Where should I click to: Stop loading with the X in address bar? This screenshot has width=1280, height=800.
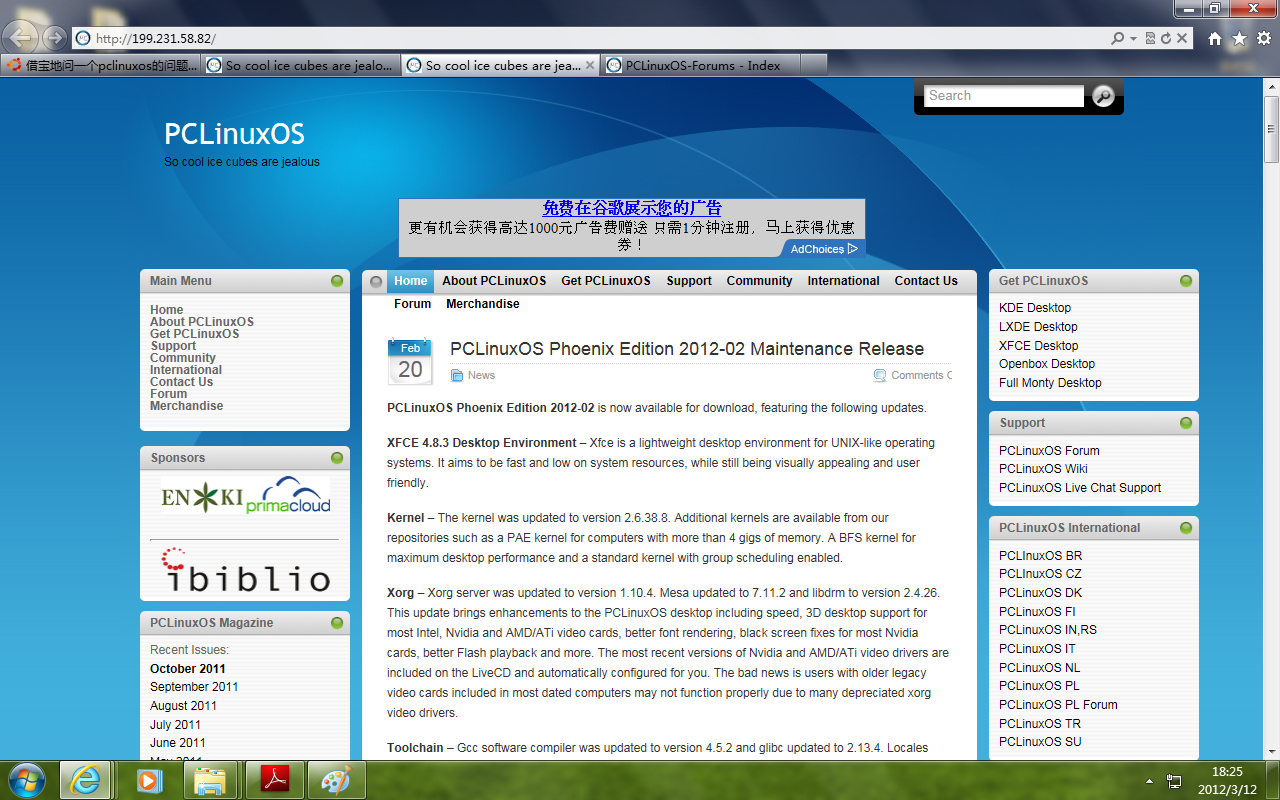(x=1182, y=38)
